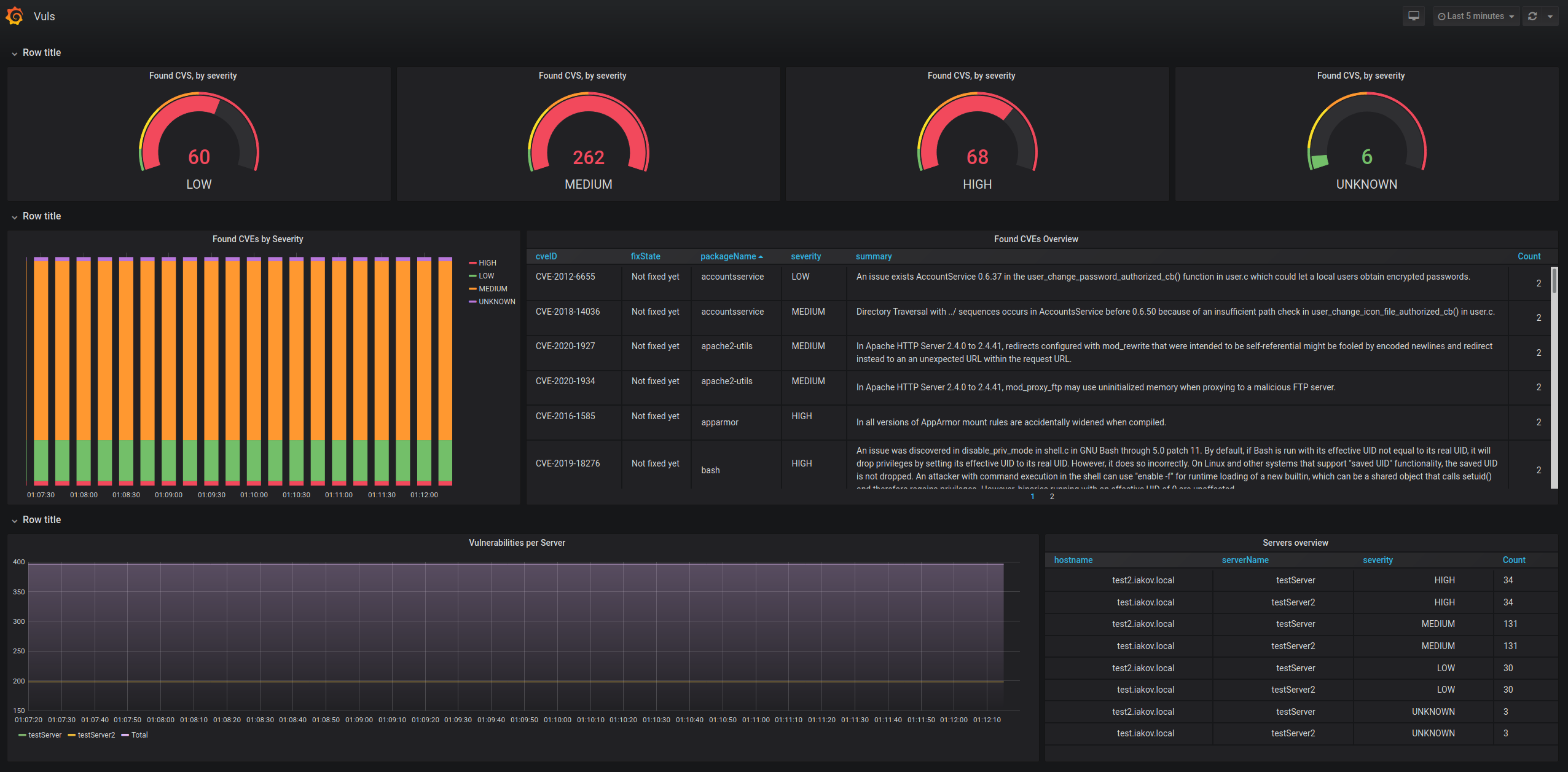The width and height of the screenshot is (1568, 772).
Task: Collapse the first Row title chevron
Action: click(14, 53)
